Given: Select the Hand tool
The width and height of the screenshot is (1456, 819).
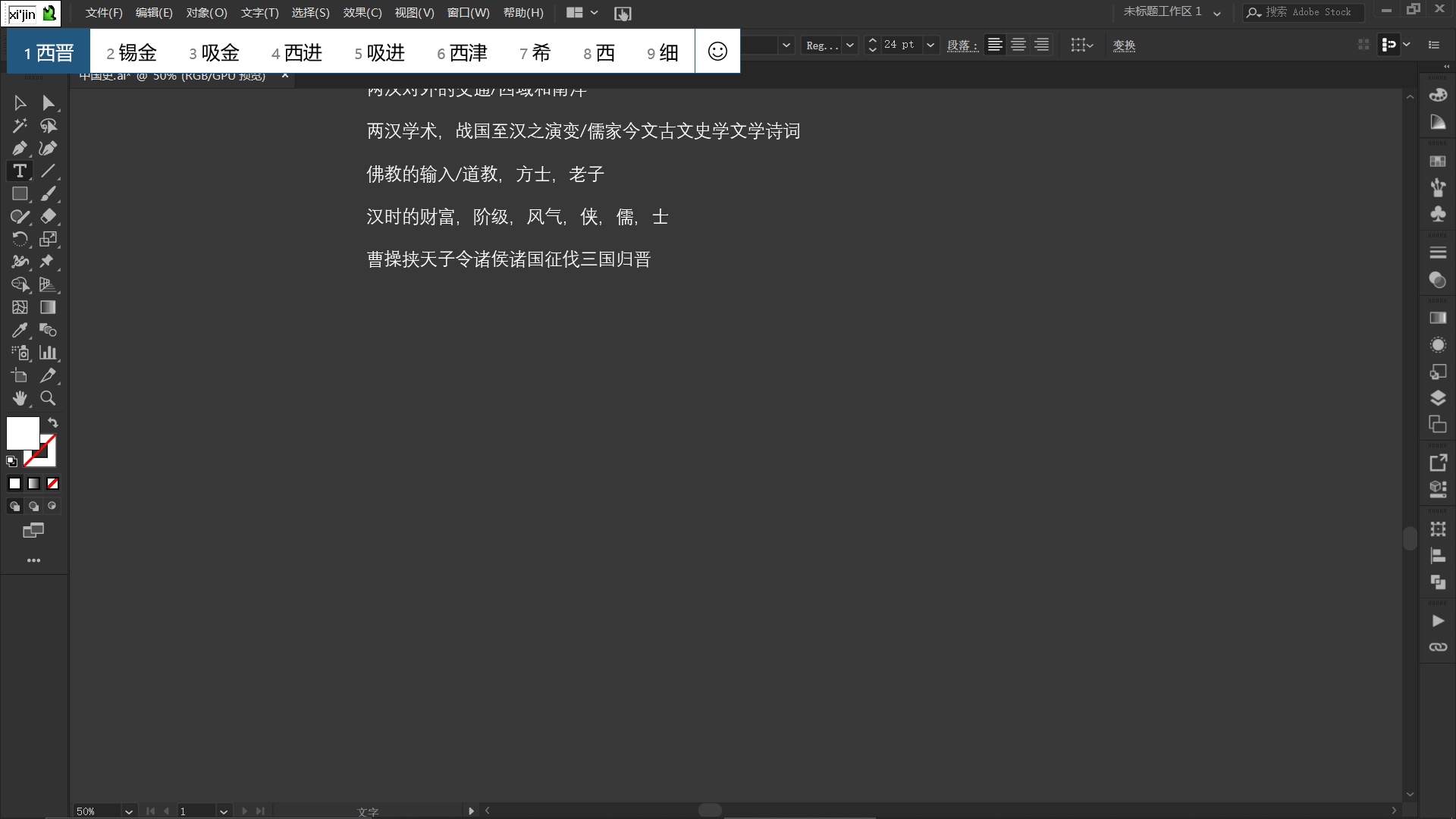Looking at the screenshot, I should [20, 398].
